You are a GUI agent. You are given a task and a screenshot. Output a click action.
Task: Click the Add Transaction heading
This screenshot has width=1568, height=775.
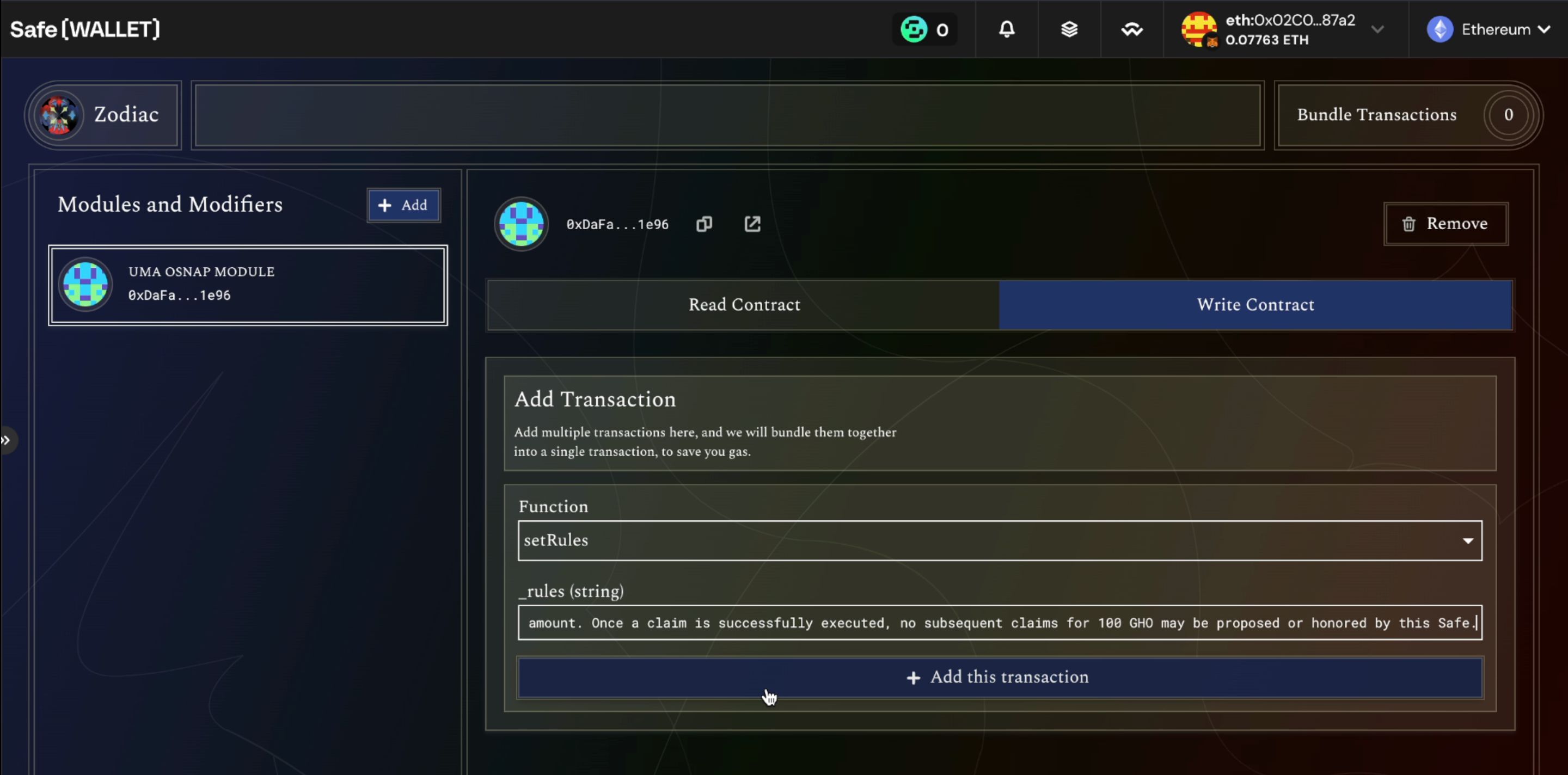pos(595,399)
